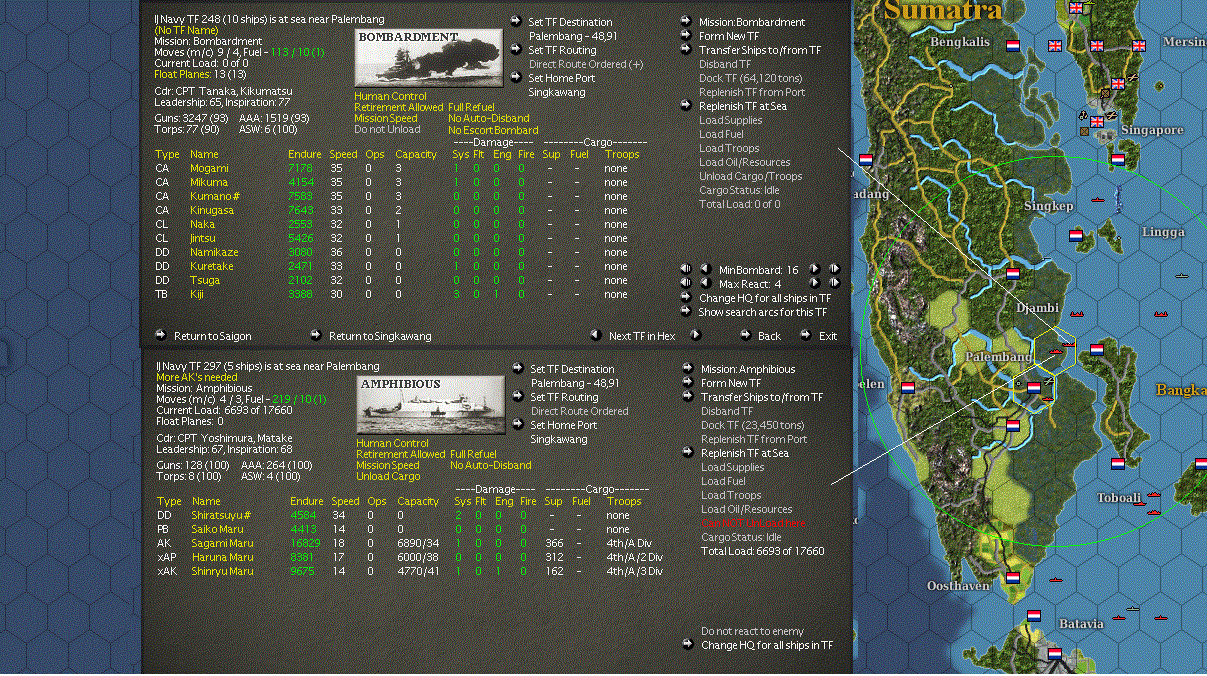Click the arrow icon beside Return to Saigon

(x=161, y=335)
